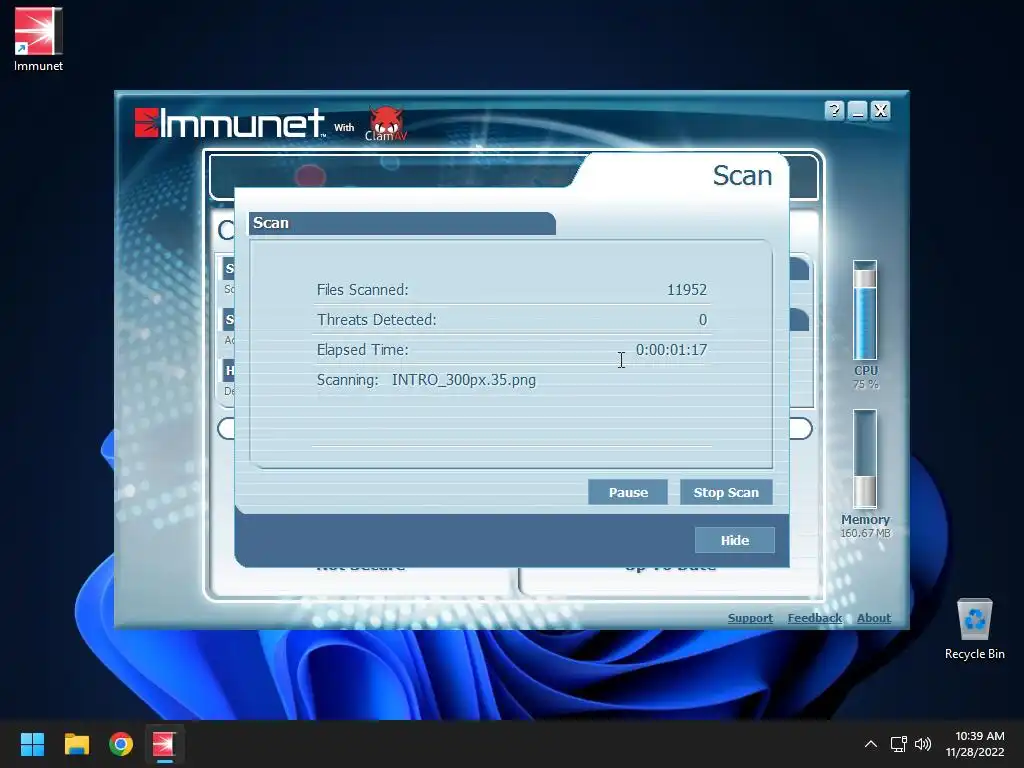Open the volume tray icon
Image resolution: width=1024 pixels, height=768 pixels.
click(923, 744)
